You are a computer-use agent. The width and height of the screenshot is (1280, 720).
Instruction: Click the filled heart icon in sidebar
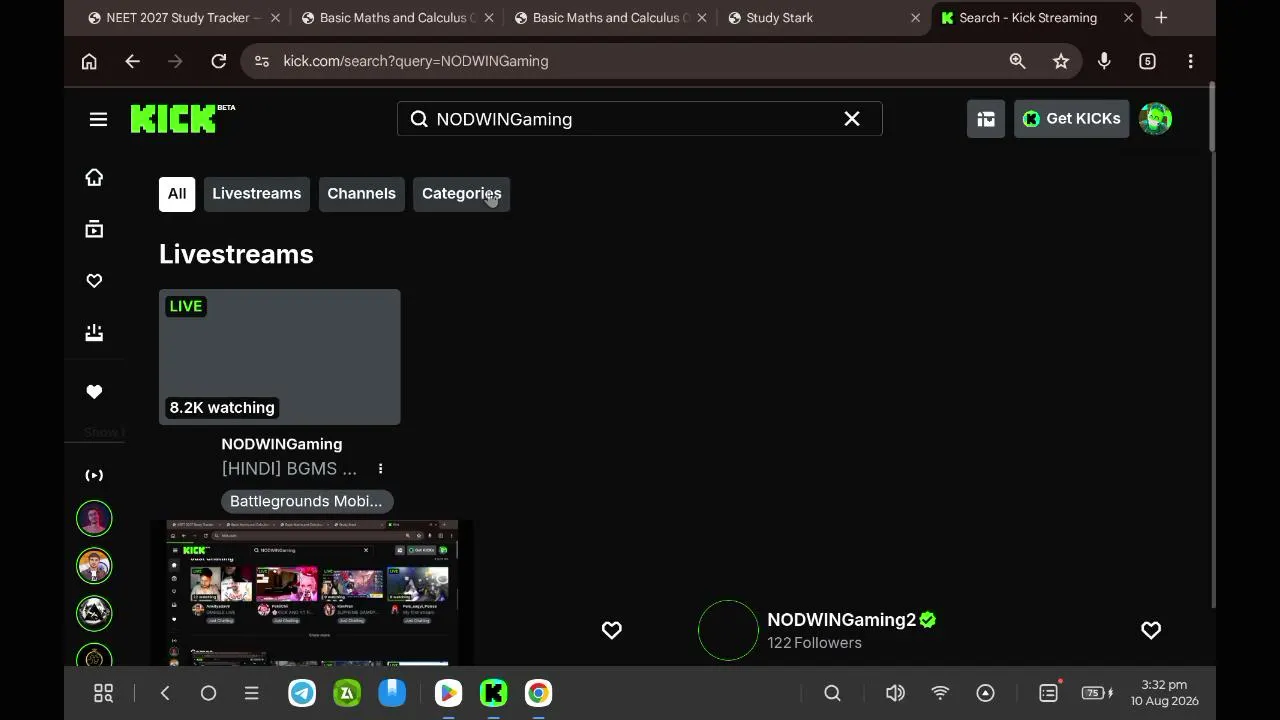click(x=94, y=392)
